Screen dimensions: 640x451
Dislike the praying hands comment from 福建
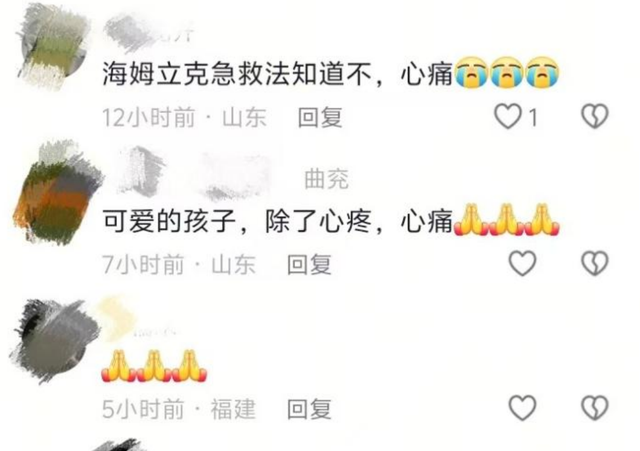(x=595, y=407)
